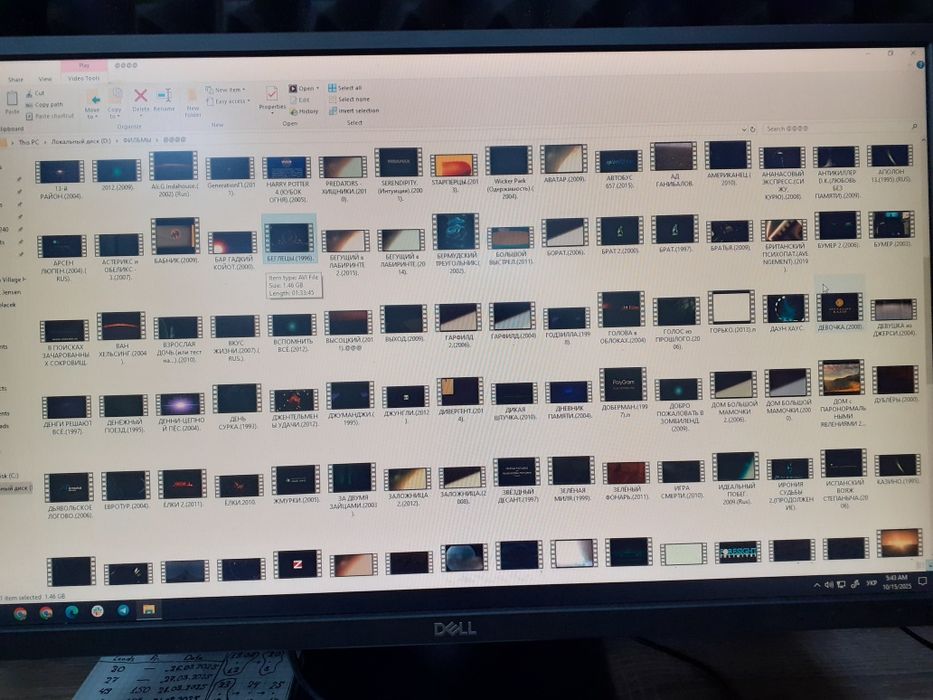The height and width of the screenshot is (700, 933).
Task: Select the БАБНИК (2009) video
Action: click(176, 241)
